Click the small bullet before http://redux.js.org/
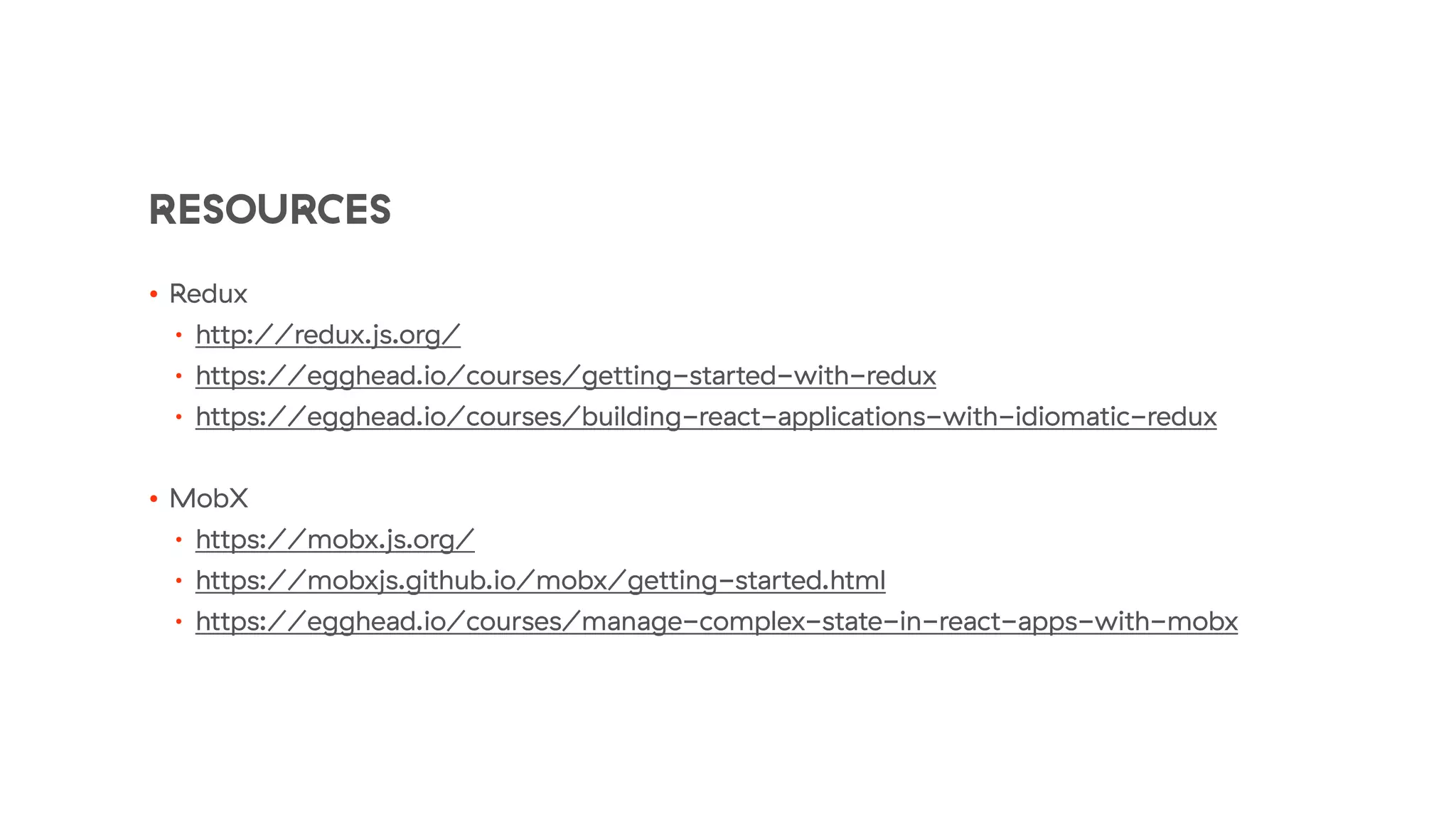The width and height of the screenshot is (1456, 819). (179, 334)
